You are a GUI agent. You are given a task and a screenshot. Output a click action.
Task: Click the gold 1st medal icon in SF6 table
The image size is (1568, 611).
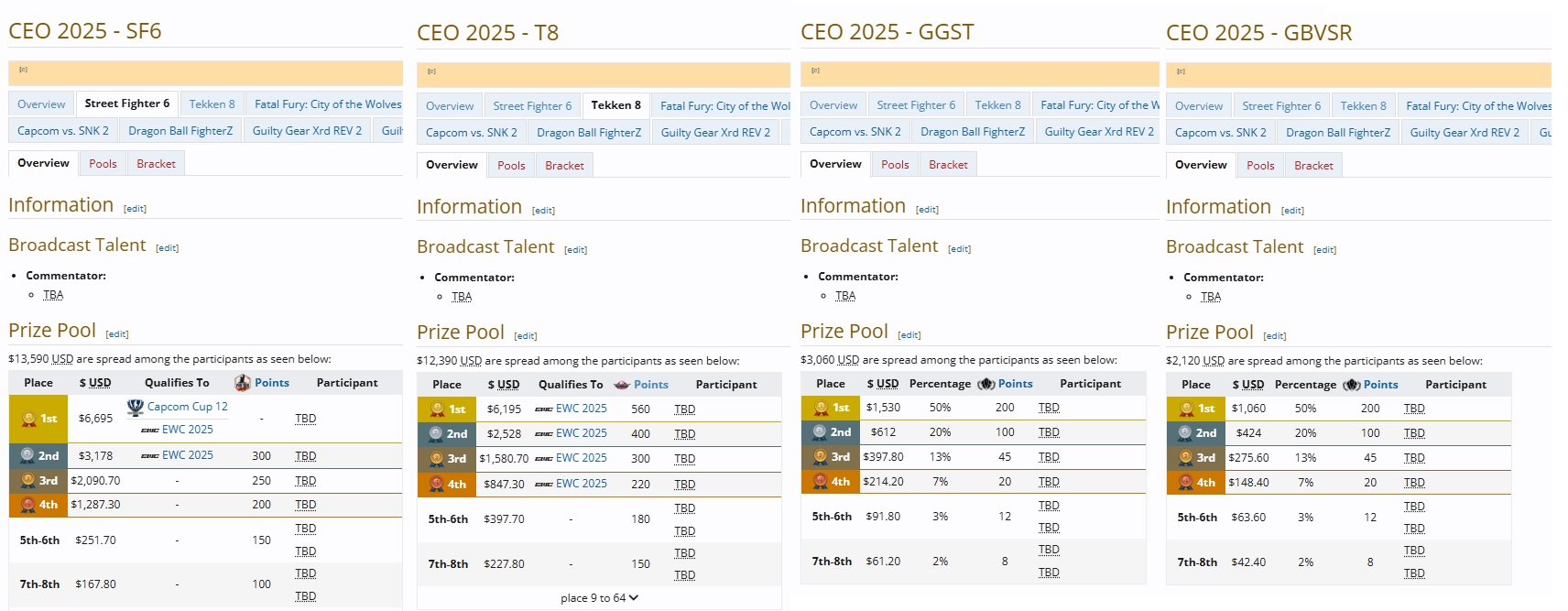(28, 419)
